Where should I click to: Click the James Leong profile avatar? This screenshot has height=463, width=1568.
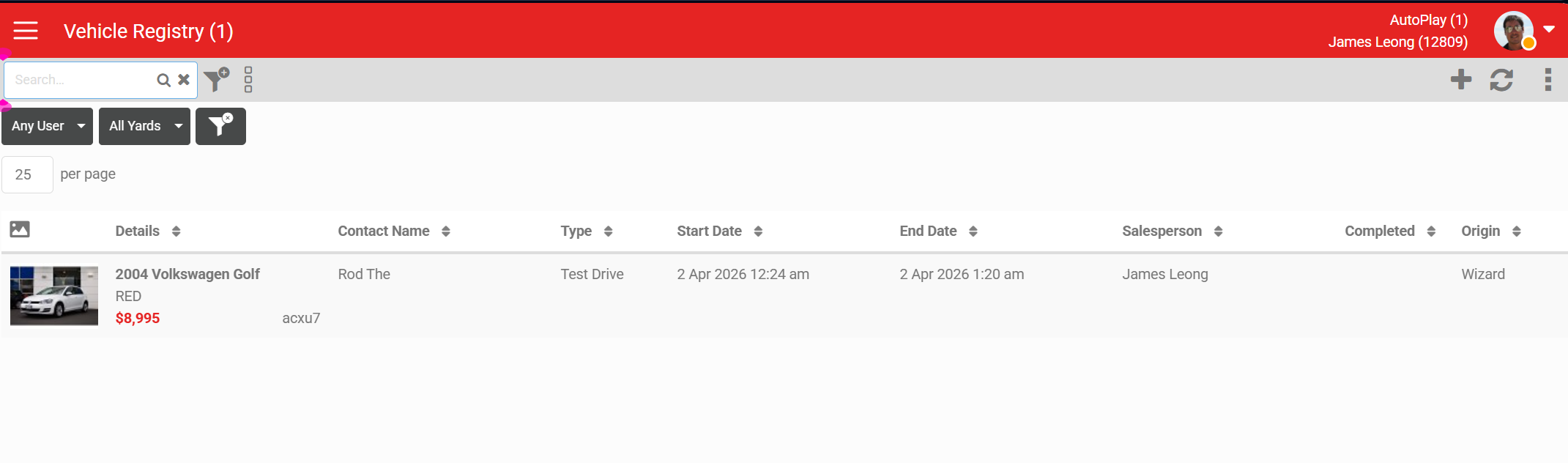[1513, 31]
